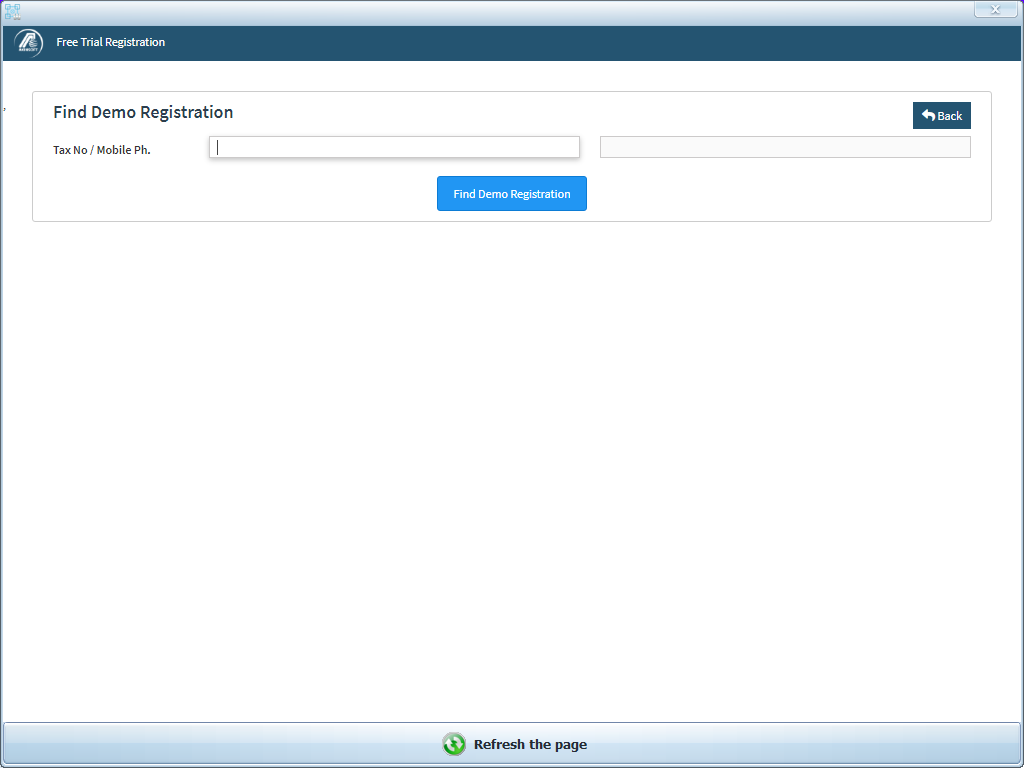Click the "Tax No / Mobile Ph." label

pyautogui.click(x=102, y=150)
